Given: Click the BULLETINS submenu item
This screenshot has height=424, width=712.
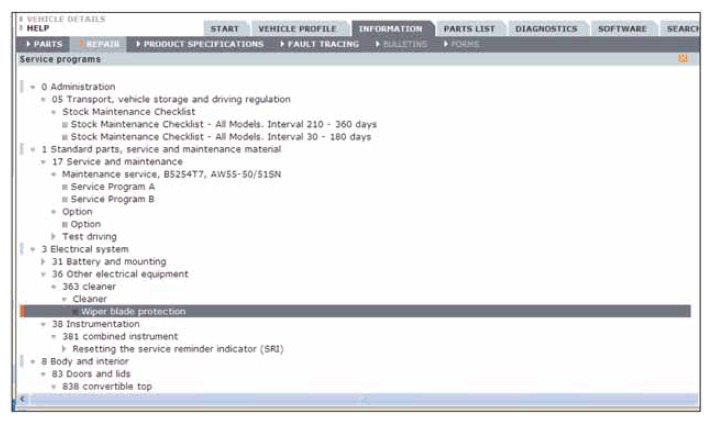Looking at the screenshot, I should 401,44.
